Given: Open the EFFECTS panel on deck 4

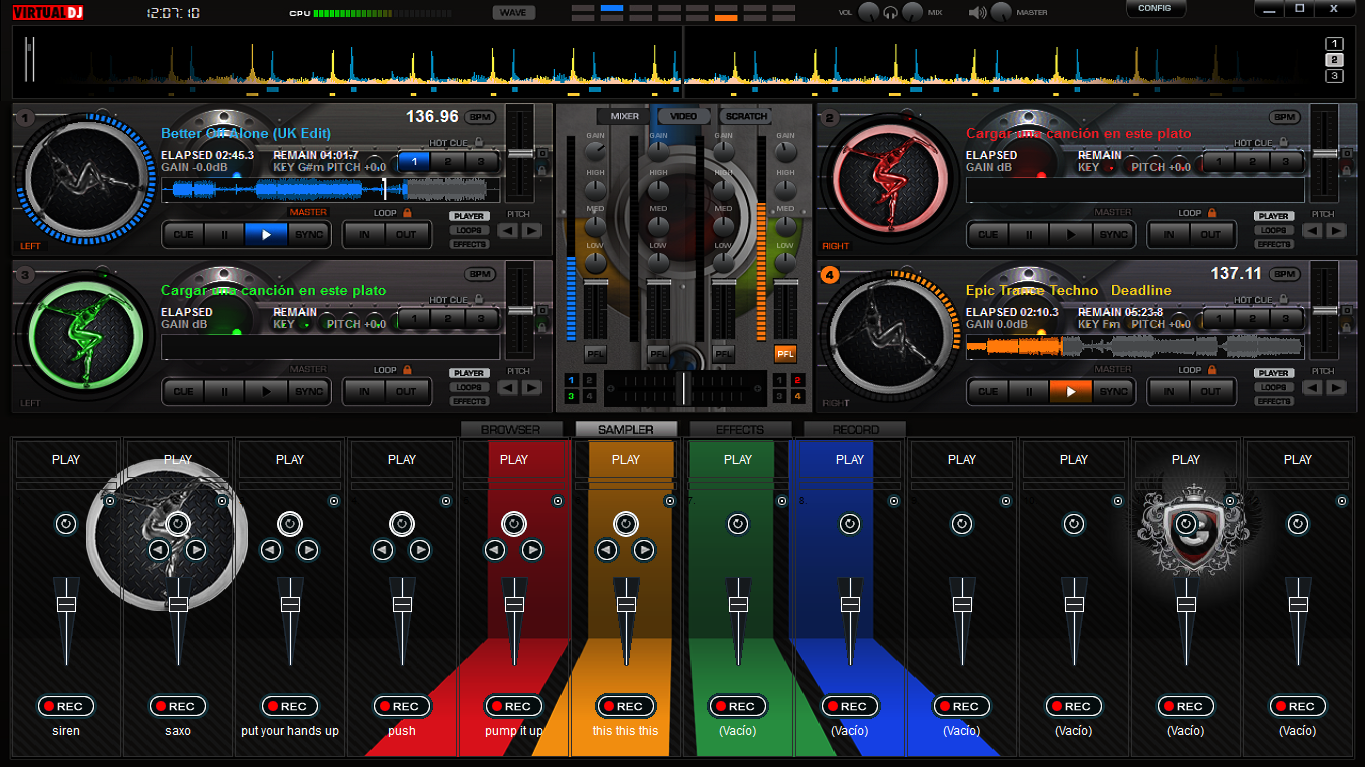Looking at the screenshot, I should tap(1273, 401).
